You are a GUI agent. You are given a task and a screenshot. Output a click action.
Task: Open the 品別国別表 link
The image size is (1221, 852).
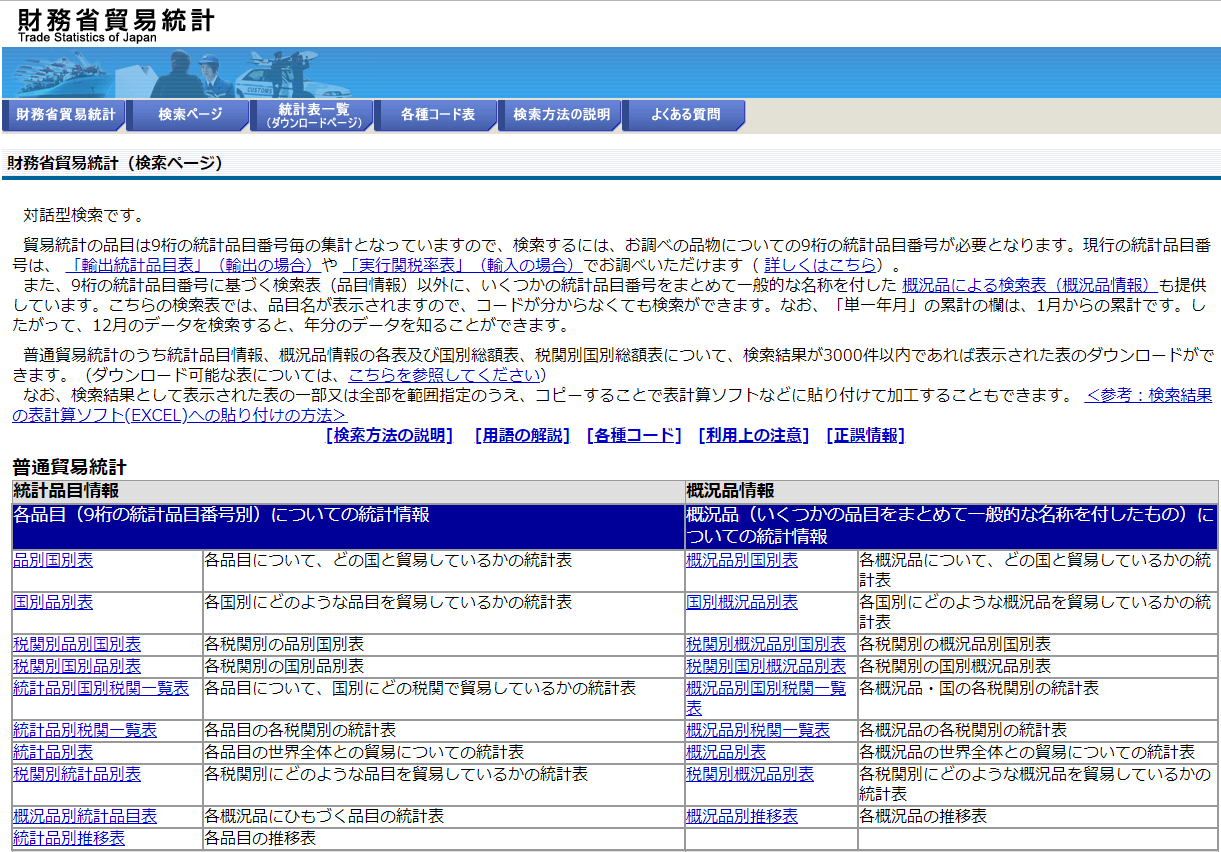point(53,560)
